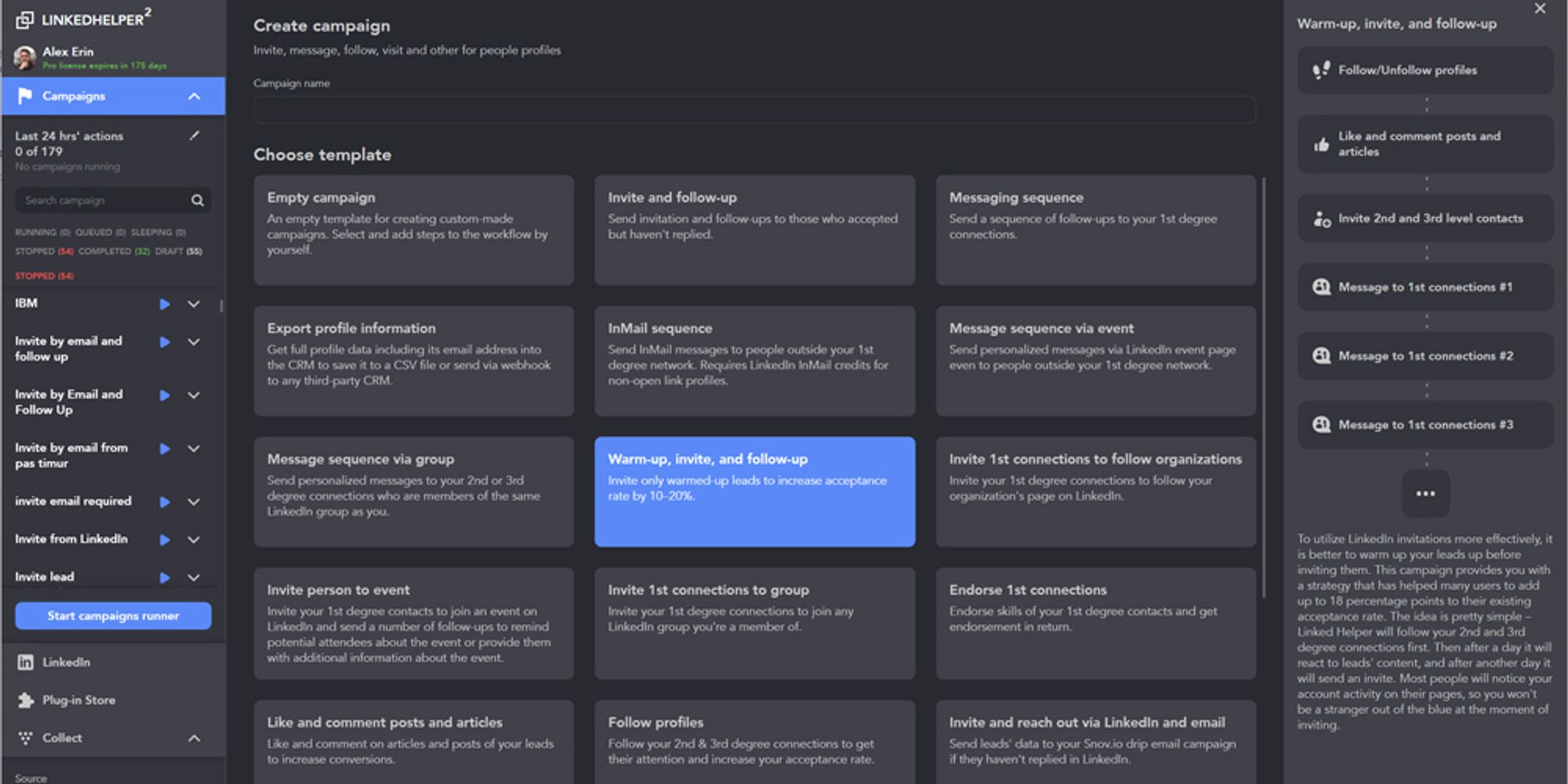Click Message to 1st connections #2 icon
This screenshot has height=784, width=1568.
point(1321,356)
